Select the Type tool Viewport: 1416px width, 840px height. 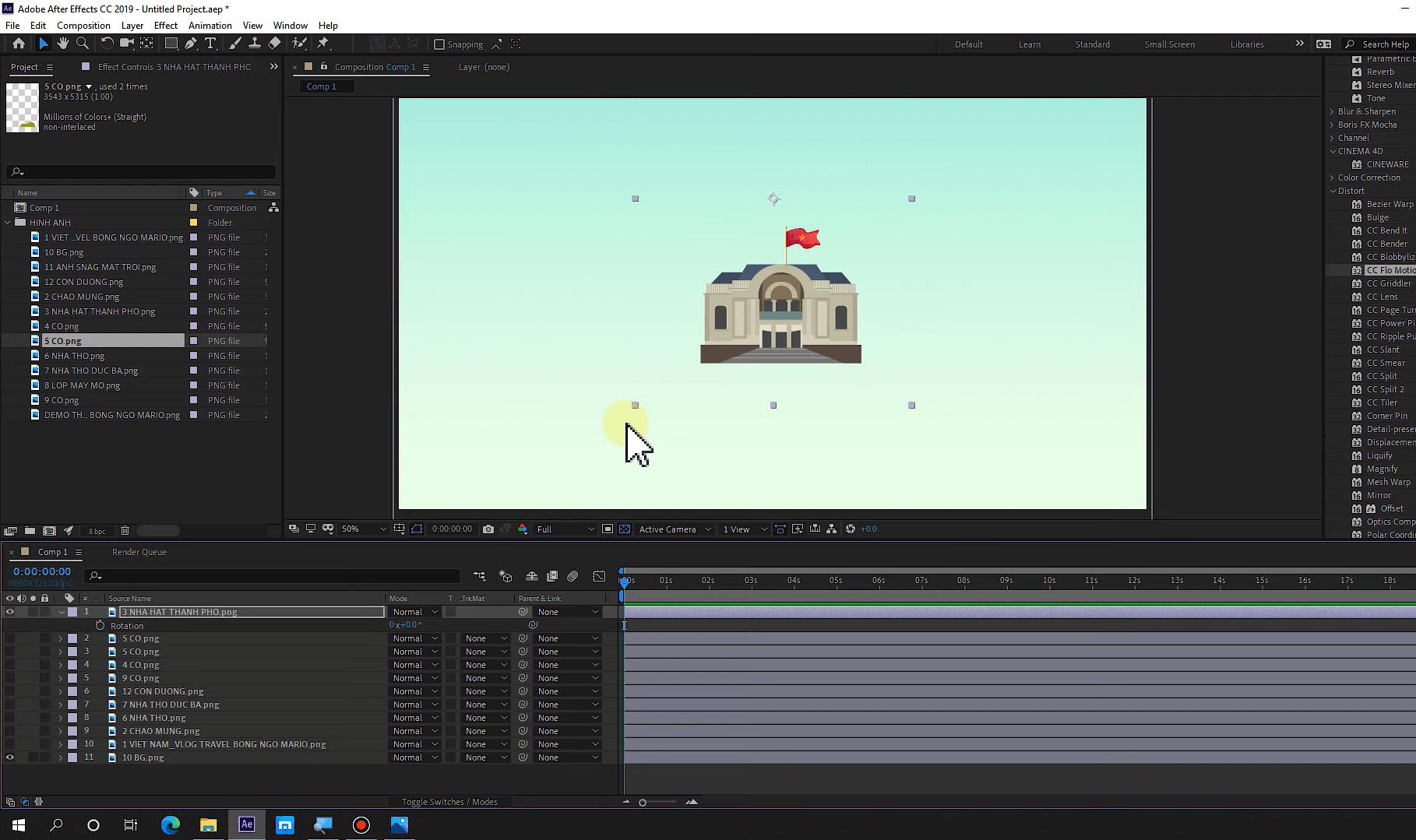(210, 44)
